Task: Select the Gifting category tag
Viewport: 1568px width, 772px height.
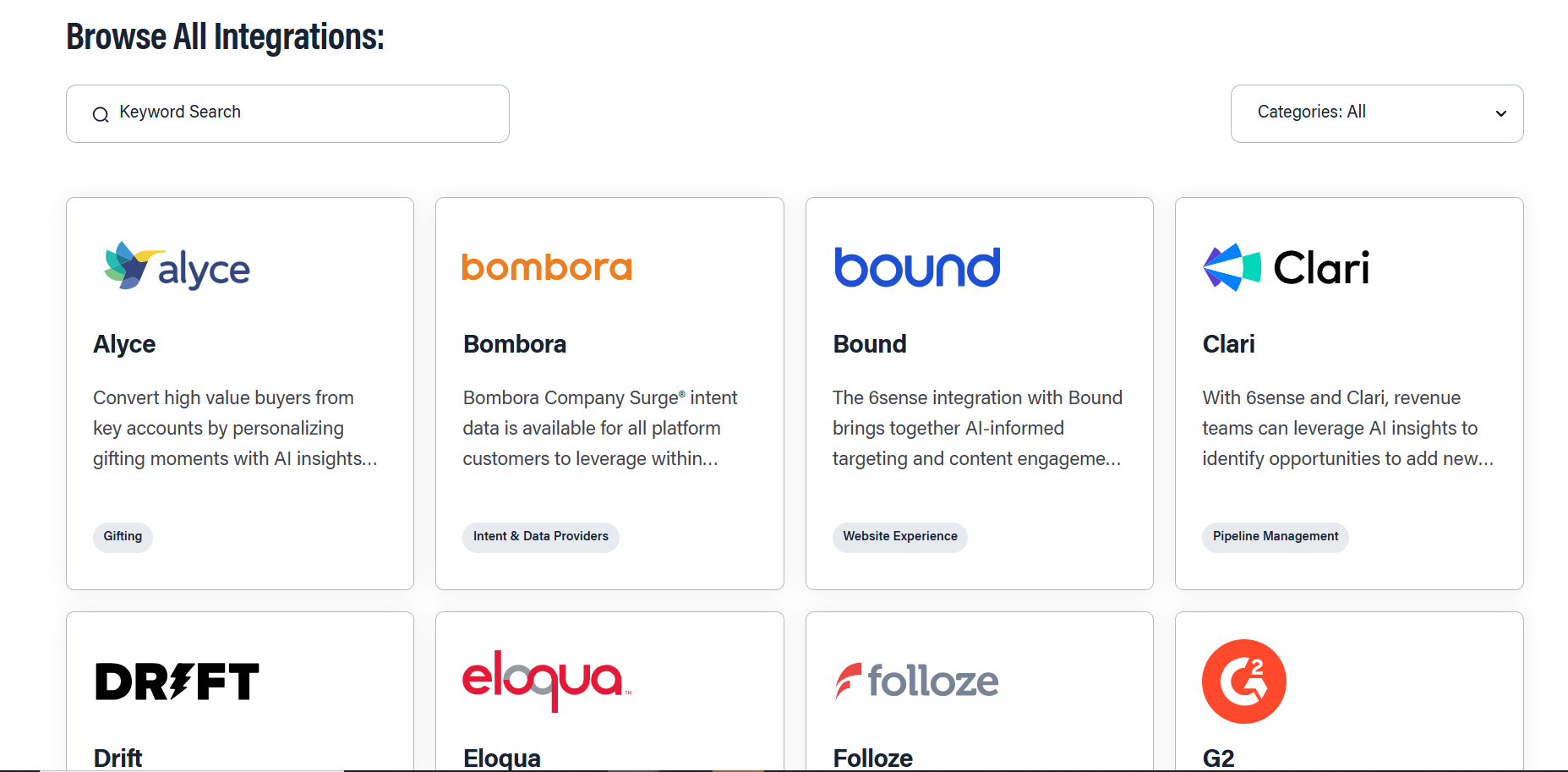Action: click(123, 537)
